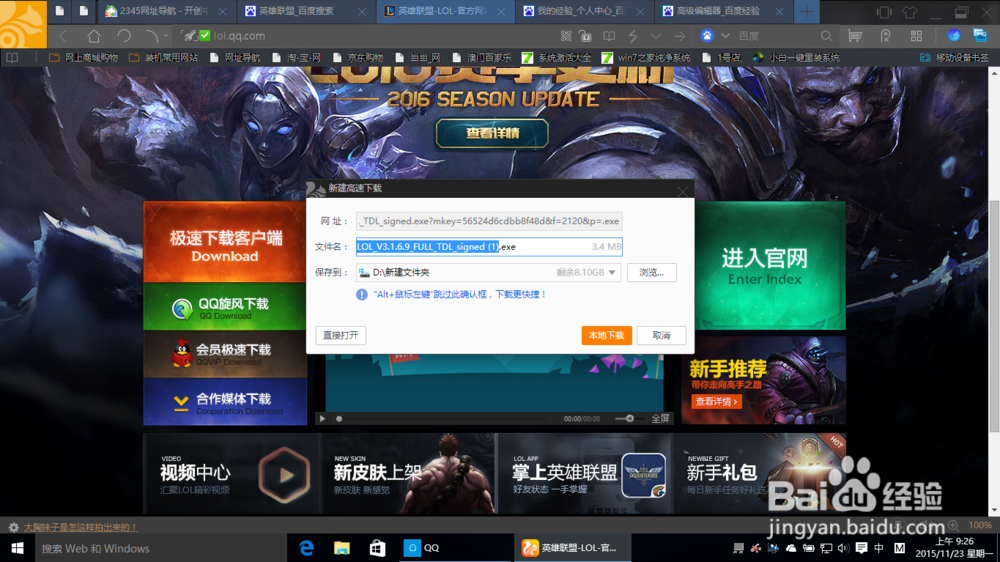Open the browser home page icon
This screenshot has height=562, width=1000.
[x=94, y=36]
